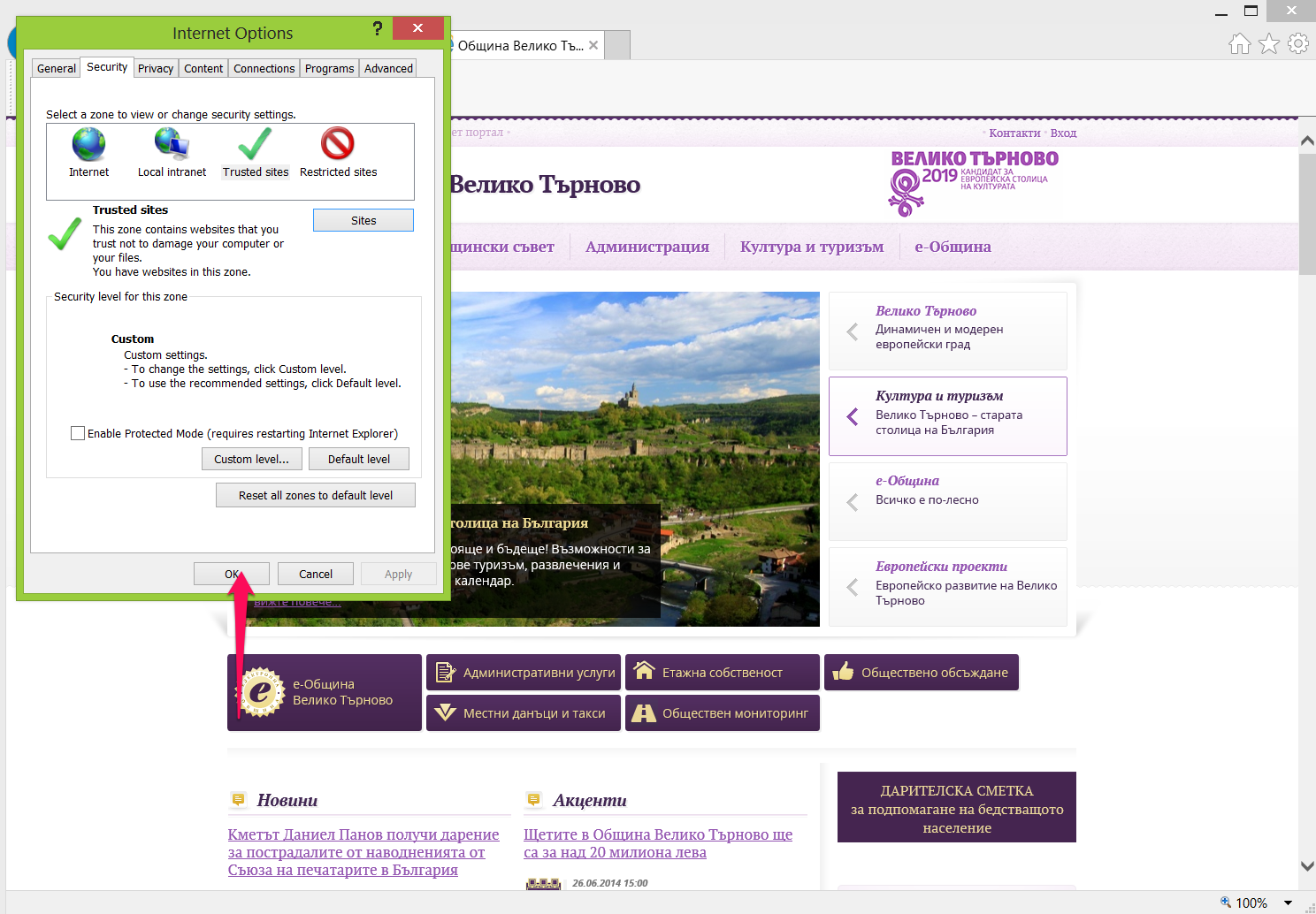
Task: Click the page scrollbar up arrow
Action: 1307,141
